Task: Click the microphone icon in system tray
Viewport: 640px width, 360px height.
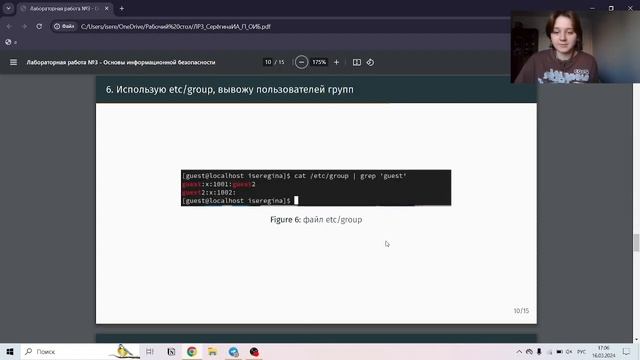Action: [x=539, y=352]
